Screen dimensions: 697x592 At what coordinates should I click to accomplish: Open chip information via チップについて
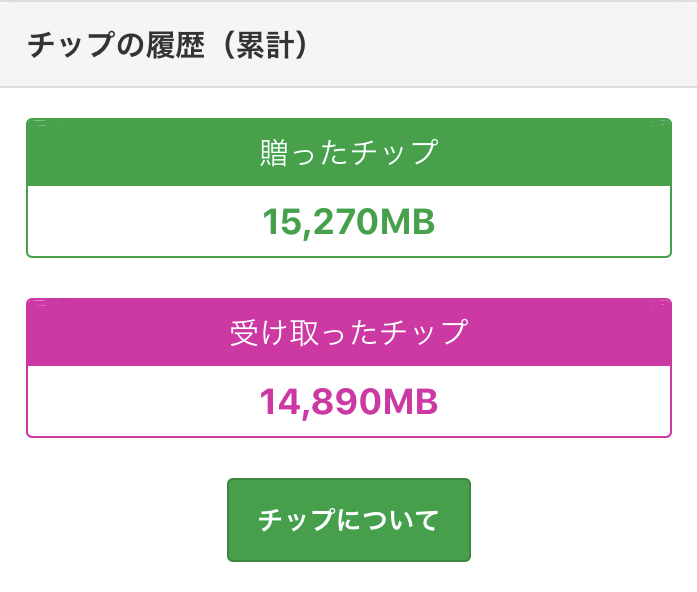pyautogui.click(x=348, y=520)
